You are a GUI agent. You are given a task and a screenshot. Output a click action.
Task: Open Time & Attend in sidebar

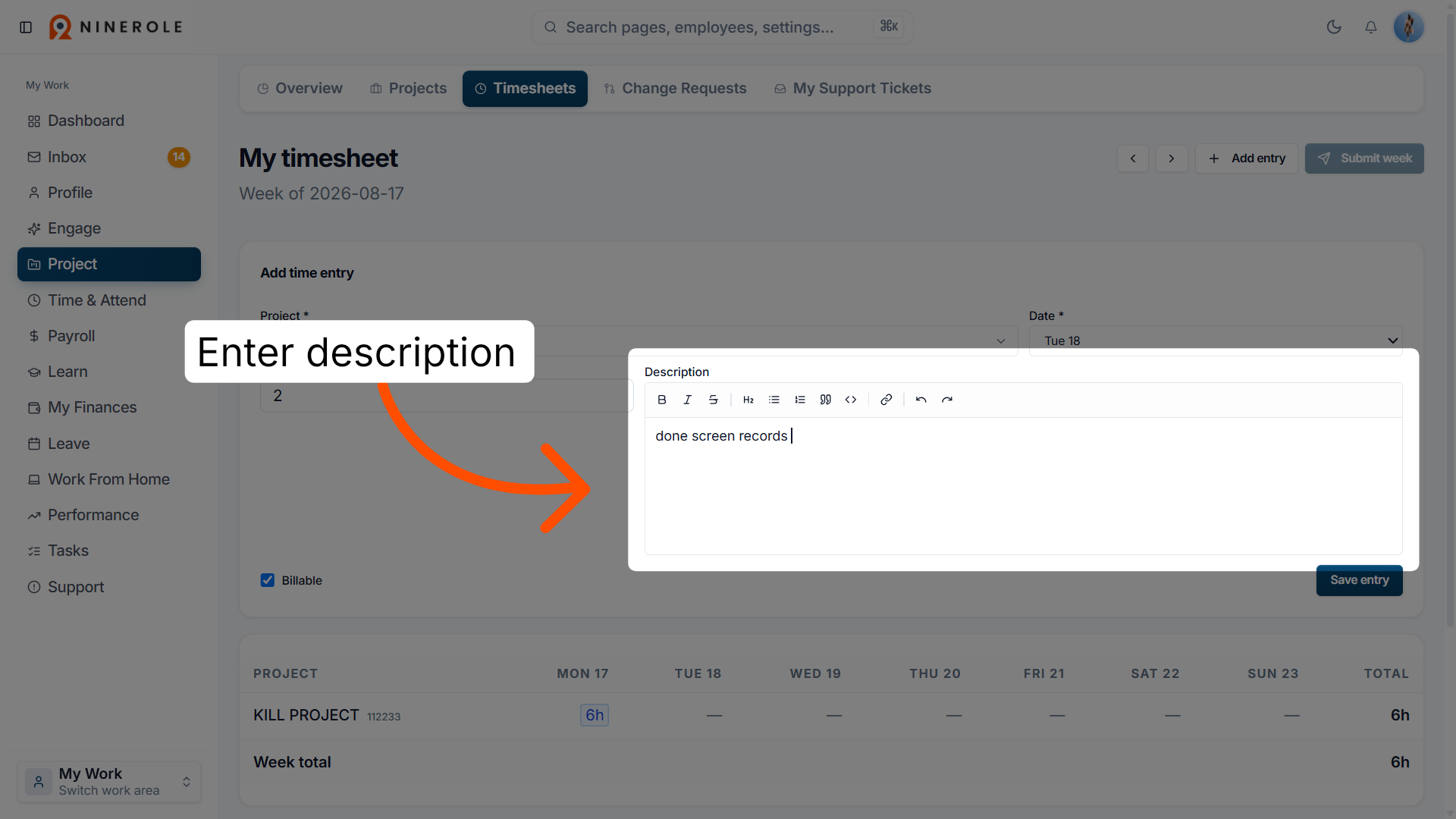click(x=109, y=300)
